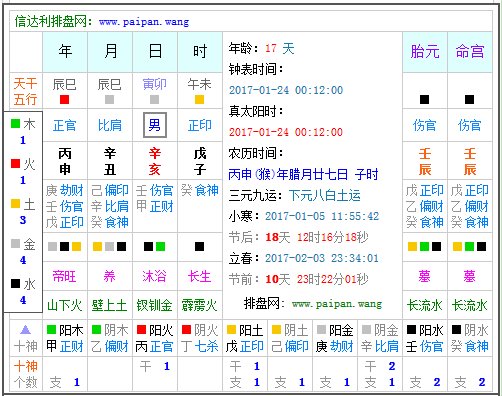Click the gray square under 寅卯
The width and height of the screenshot is (502, 396).
click(154, 99)
